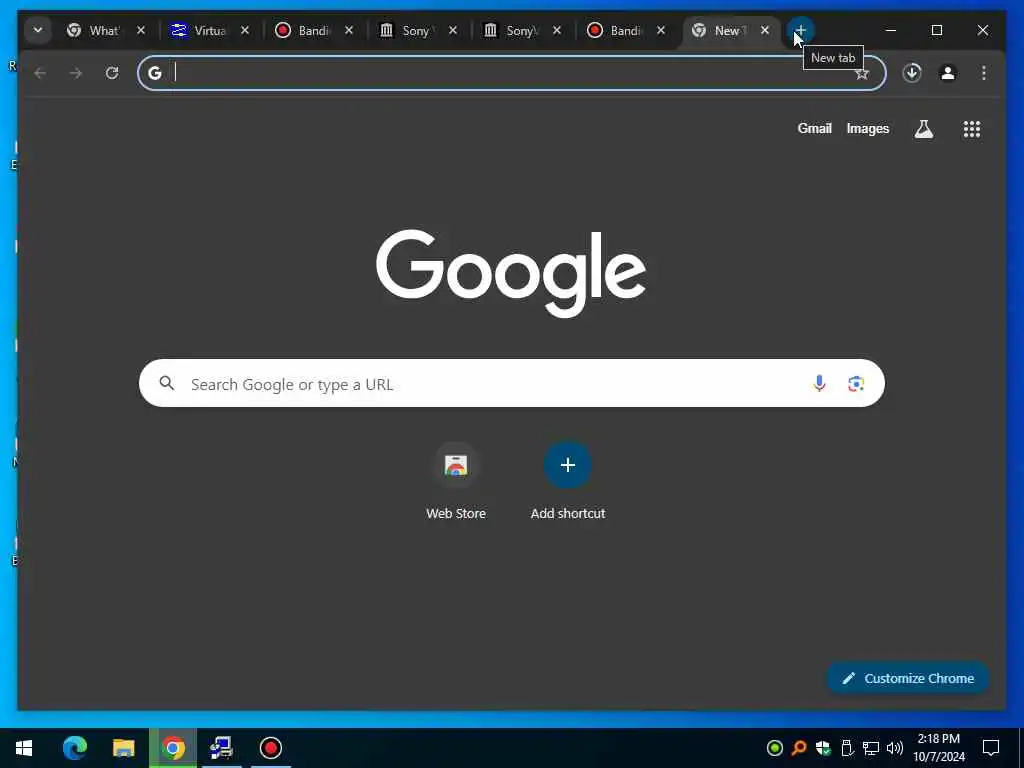
Task: Open Search Labs flask icon
Action: (x=923, y=129)
